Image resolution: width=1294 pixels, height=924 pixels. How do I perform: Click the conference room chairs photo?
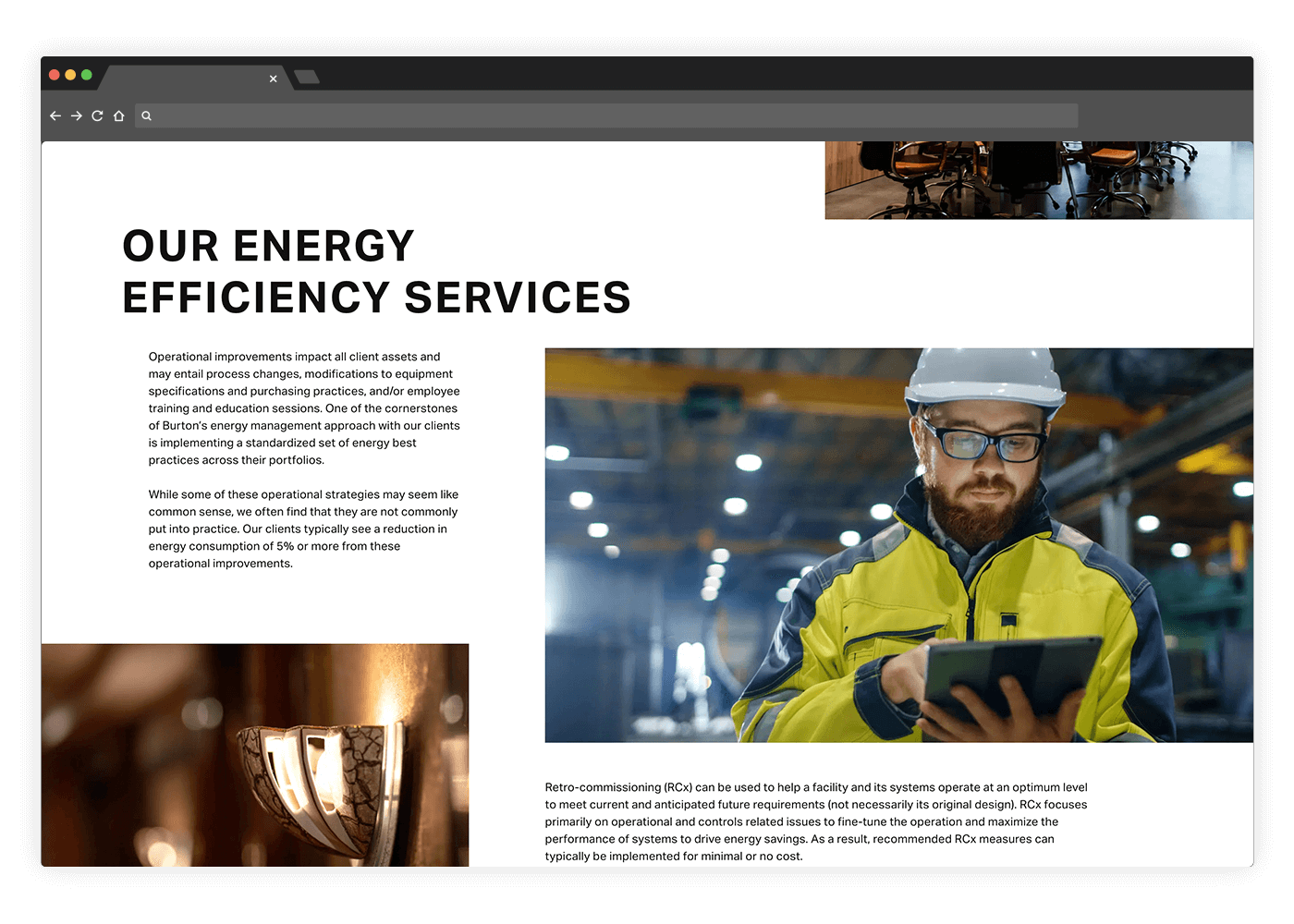1039,180
